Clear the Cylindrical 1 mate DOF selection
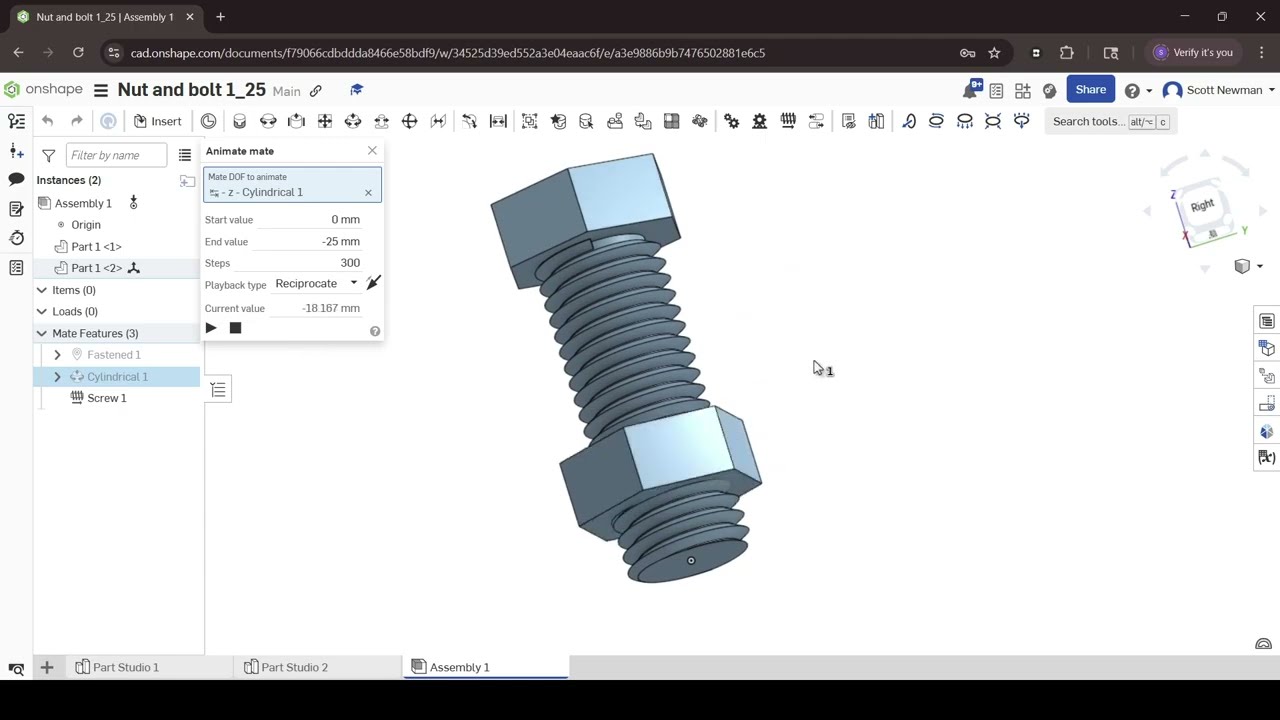This screenshot has height=720, width=1280. (368, 192)
